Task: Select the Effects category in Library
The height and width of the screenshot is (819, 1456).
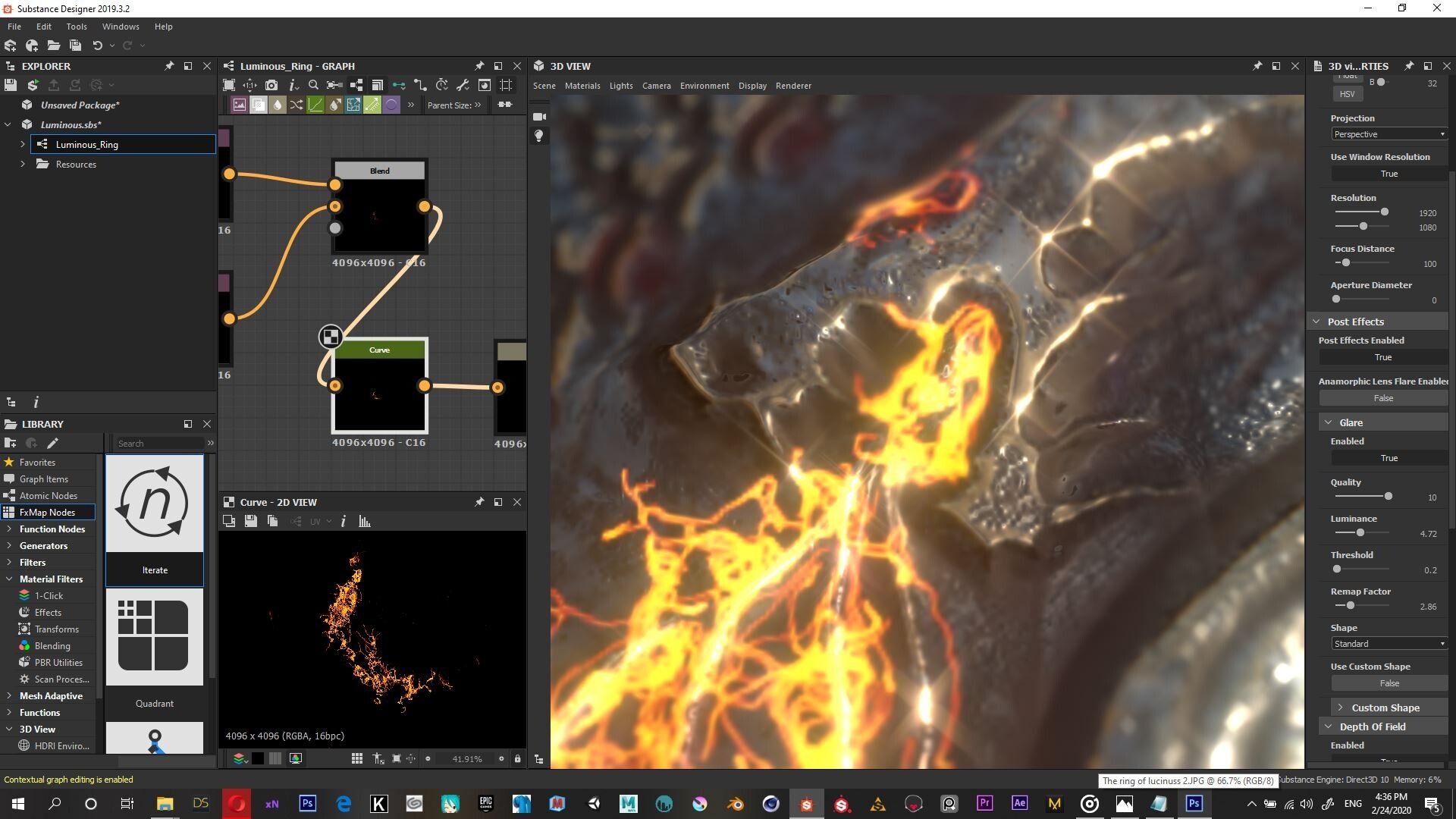Action: point(48,613)
